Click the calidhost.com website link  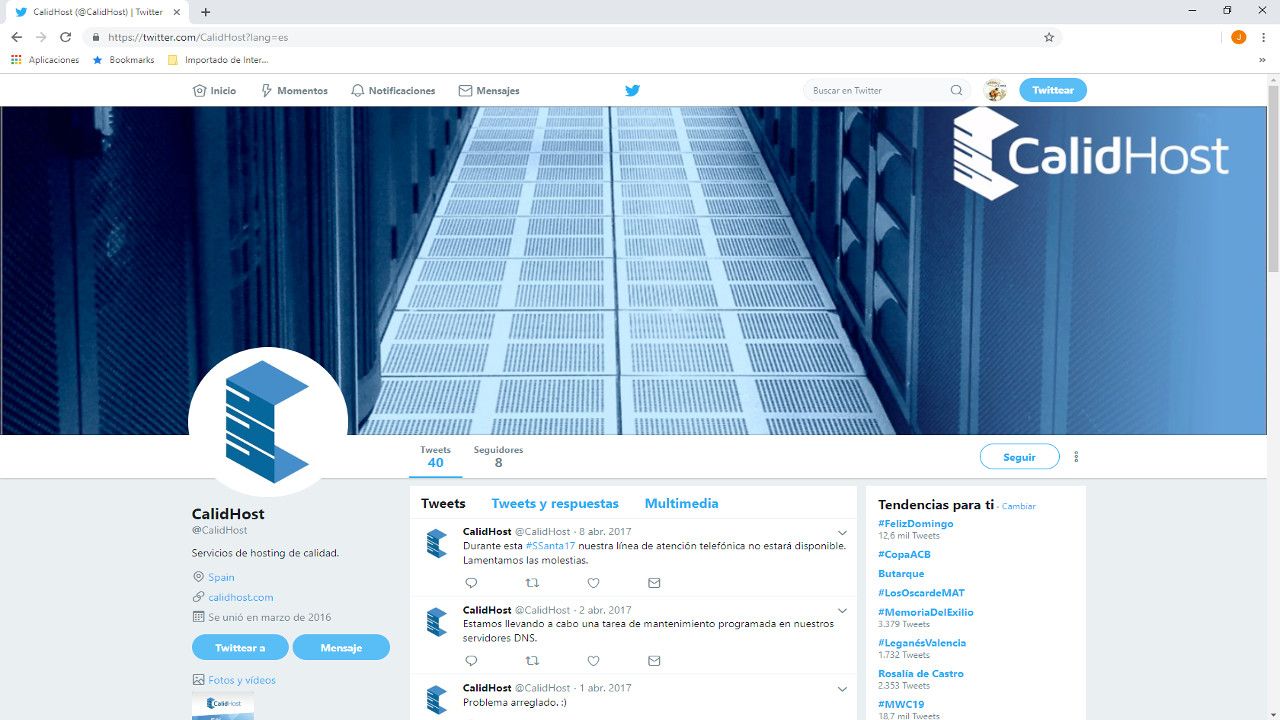coord(240,597)
